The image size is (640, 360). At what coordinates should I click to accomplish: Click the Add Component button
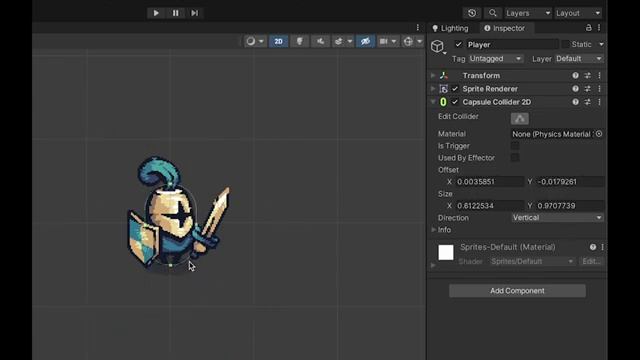[517, 291]
